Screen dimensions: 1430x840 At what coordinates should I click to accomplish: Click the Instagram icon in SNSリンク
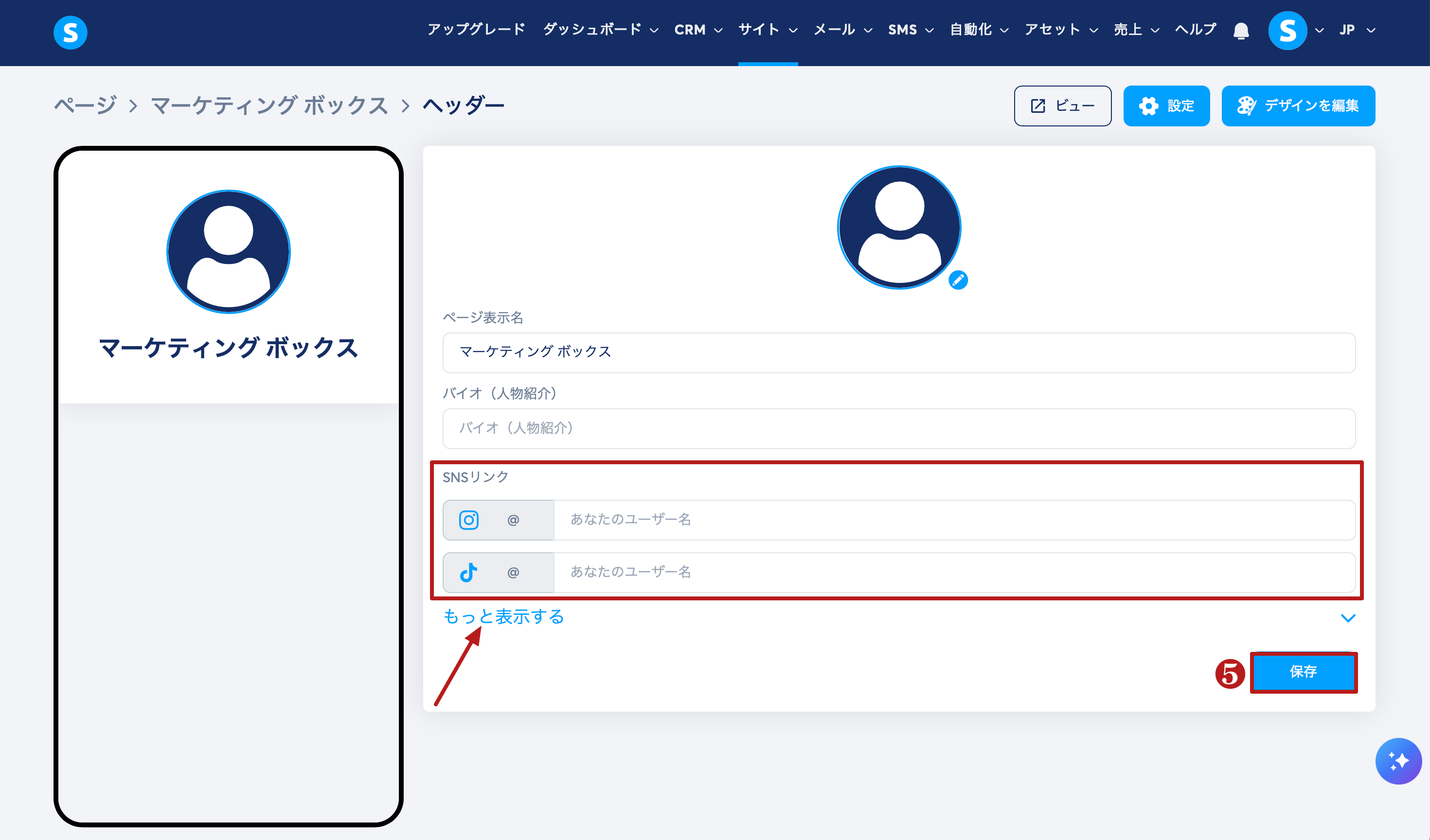click(469, 520)
